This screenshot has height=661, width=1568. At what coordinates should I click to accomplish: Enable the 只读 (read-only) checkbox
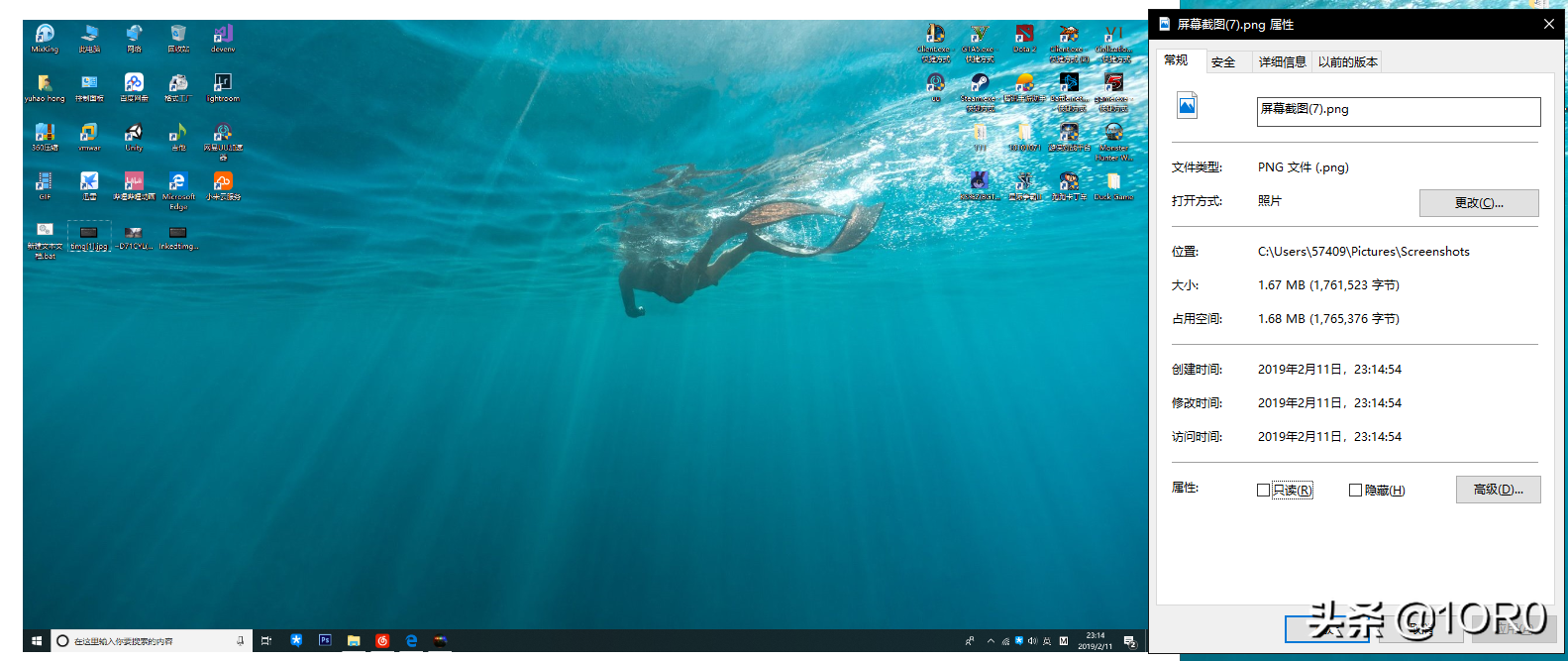coord(1263,491)
